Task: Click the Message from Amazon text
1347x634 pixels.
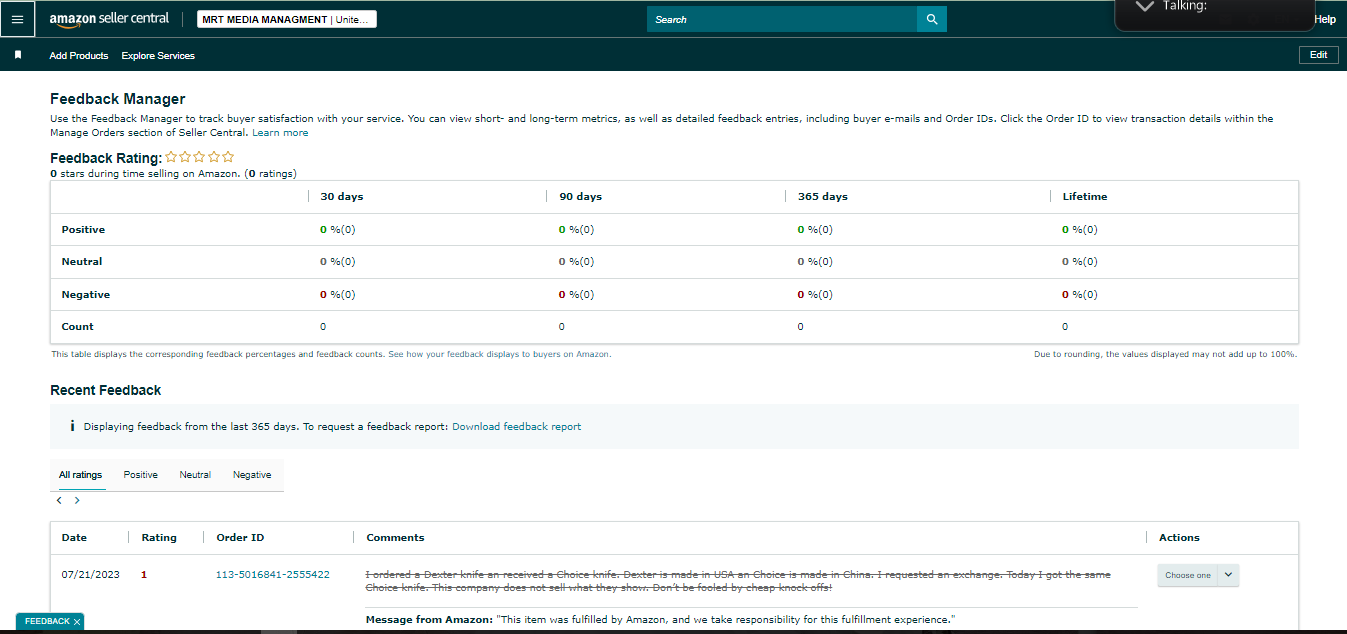Action: click(661, 620)
